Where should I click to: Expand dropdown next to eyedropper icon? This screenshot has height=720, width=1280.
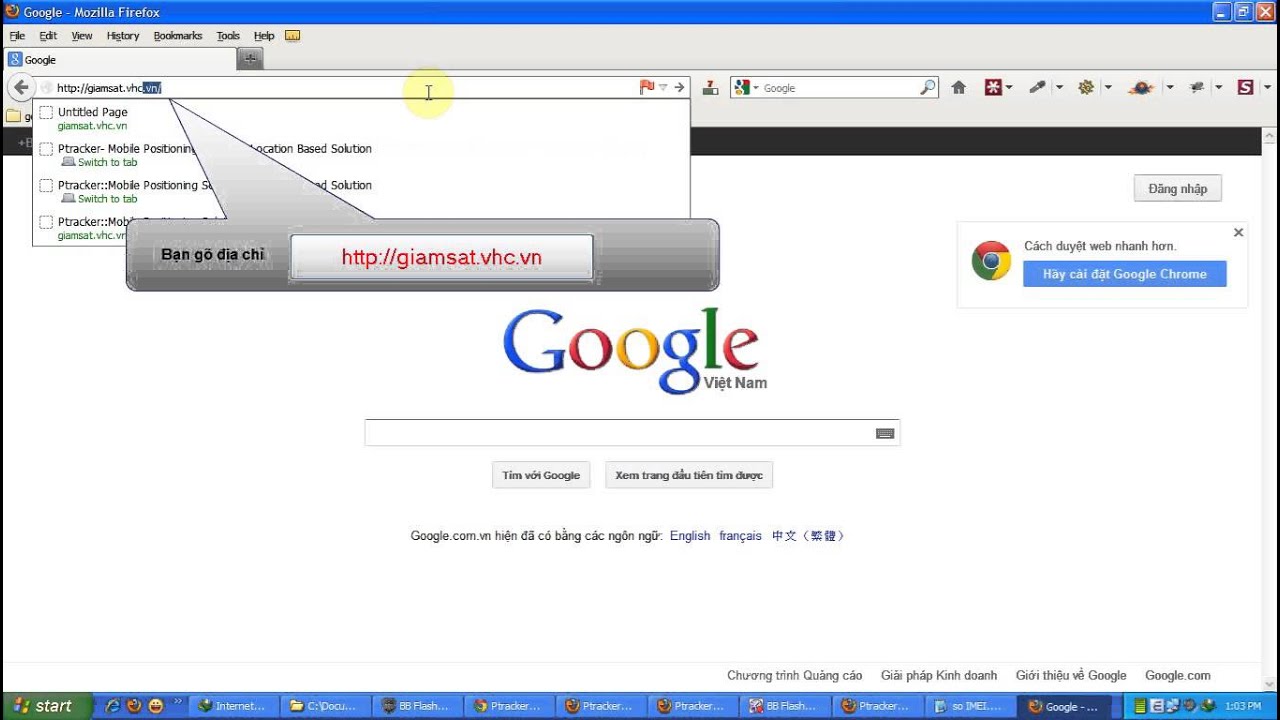[x=1059, y=88]
